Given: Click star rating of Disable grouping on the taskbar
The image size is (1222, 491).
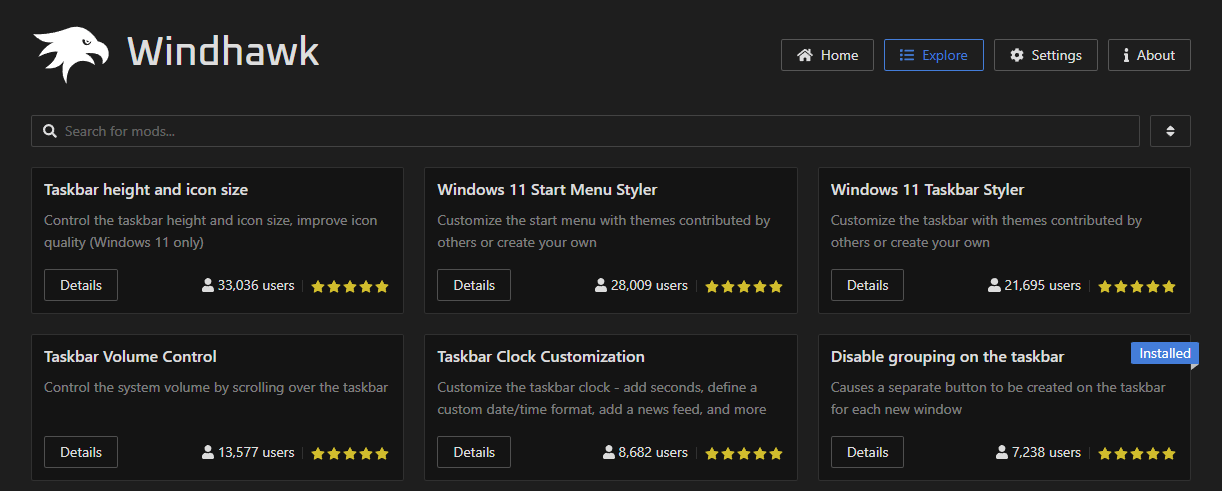Looking at the screenshot, I should [1137, 453].
